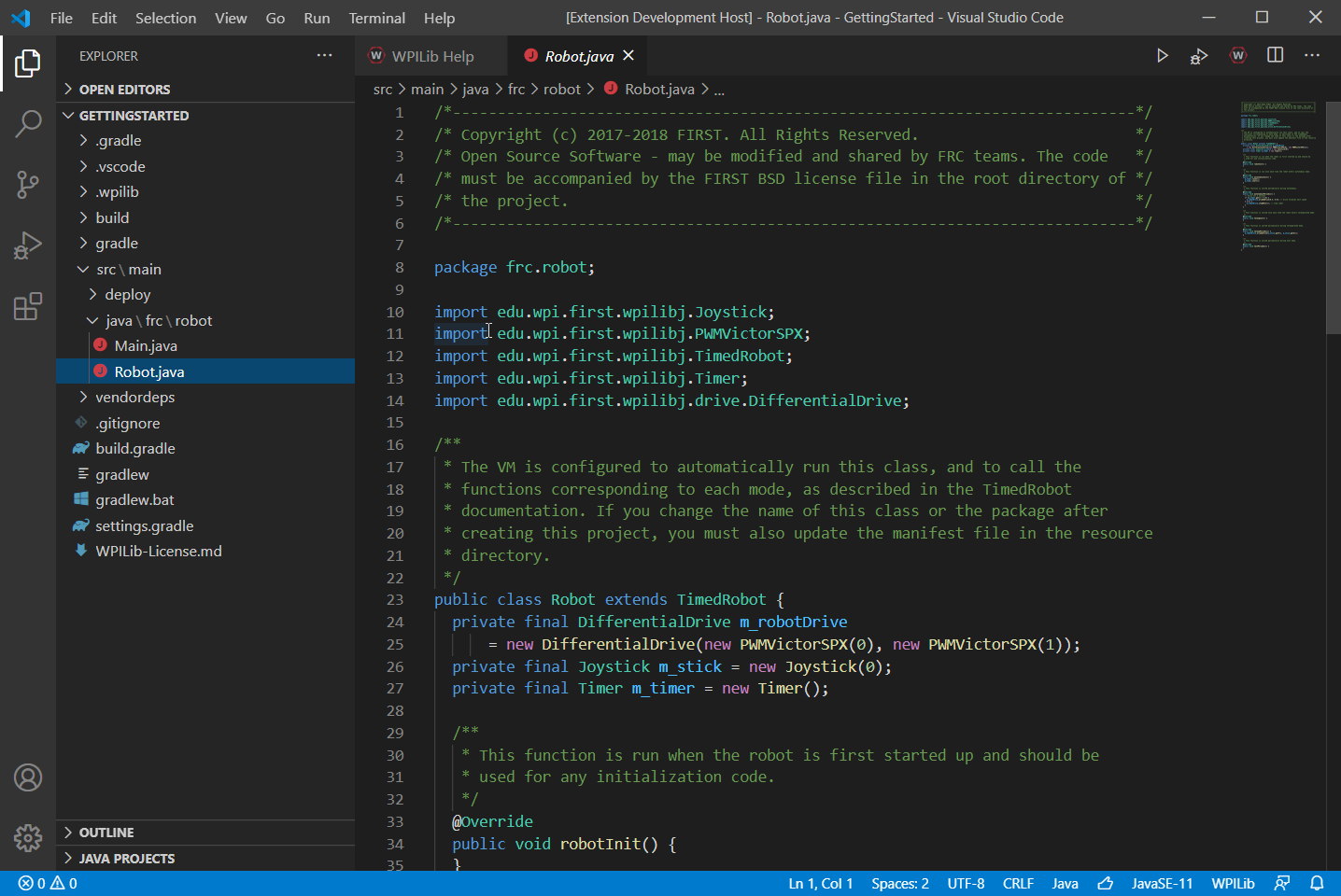Open the Explorer view in activity bar
This screenshot has width=1341, height=896.
tap(28, 63)
